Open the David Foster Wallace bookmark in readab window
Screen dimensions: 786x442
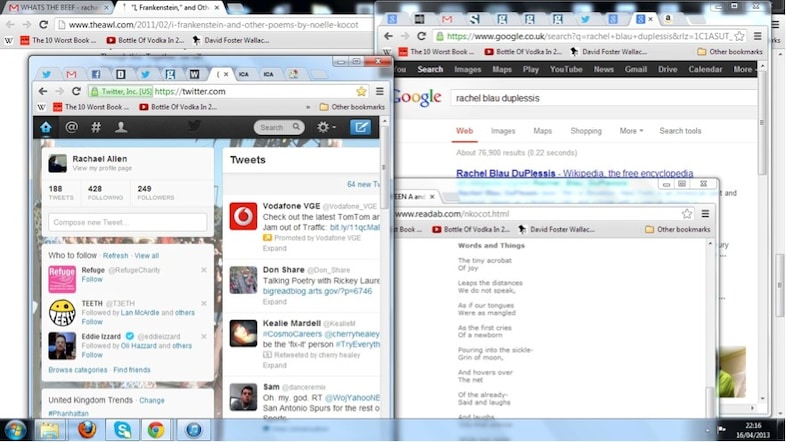pyautogui.click(x=557, y=230)
